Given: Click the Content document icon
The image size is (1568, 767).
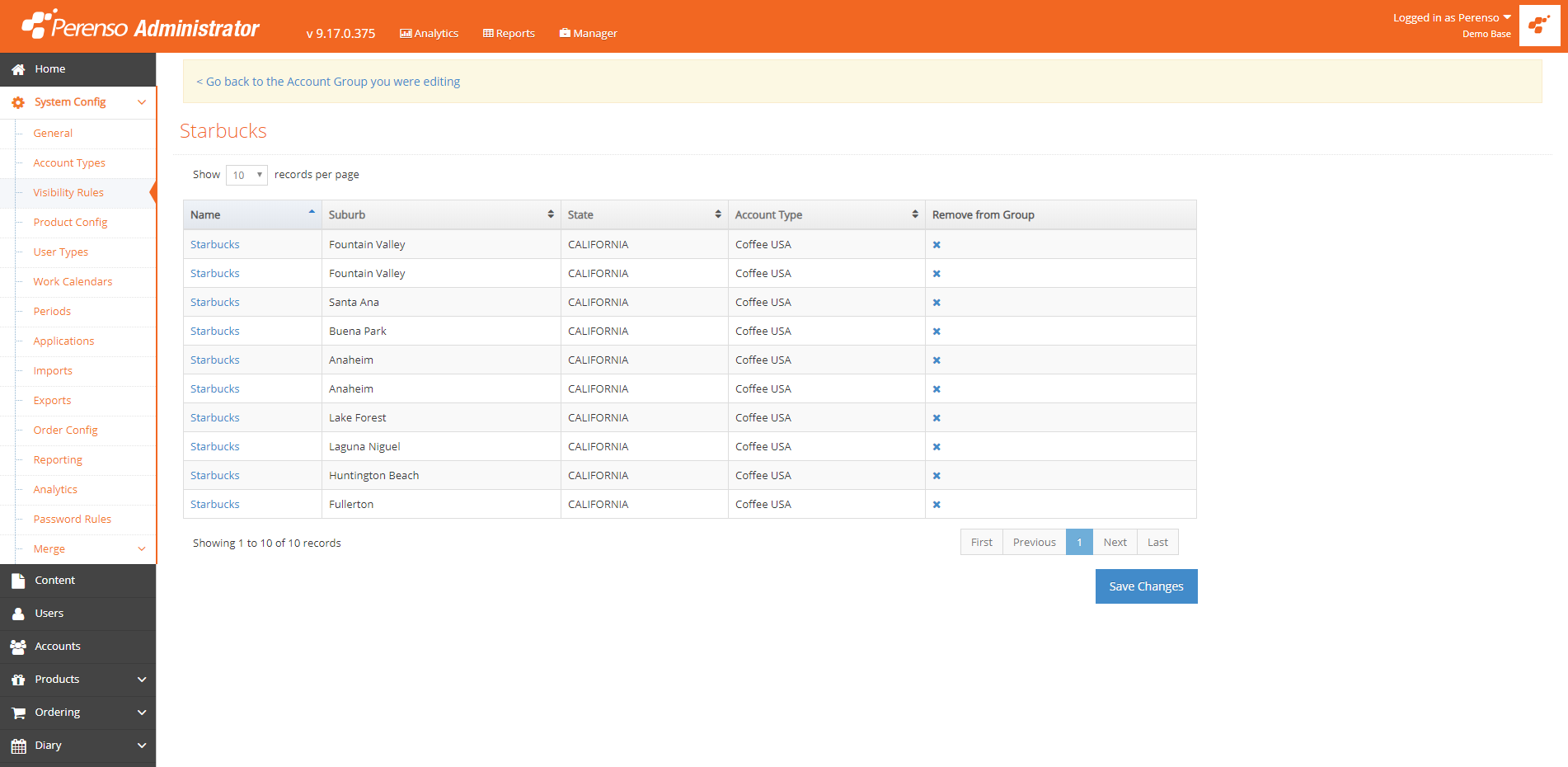Looking at the screenshot, I should pos(18,581).
